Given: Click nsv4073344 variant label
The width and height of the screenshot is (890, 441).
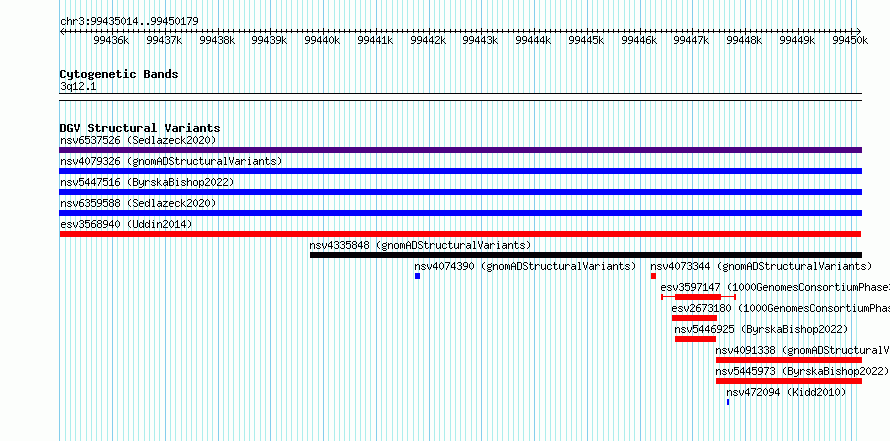Looking at the screenshot, I should click(x=761, y=266).
